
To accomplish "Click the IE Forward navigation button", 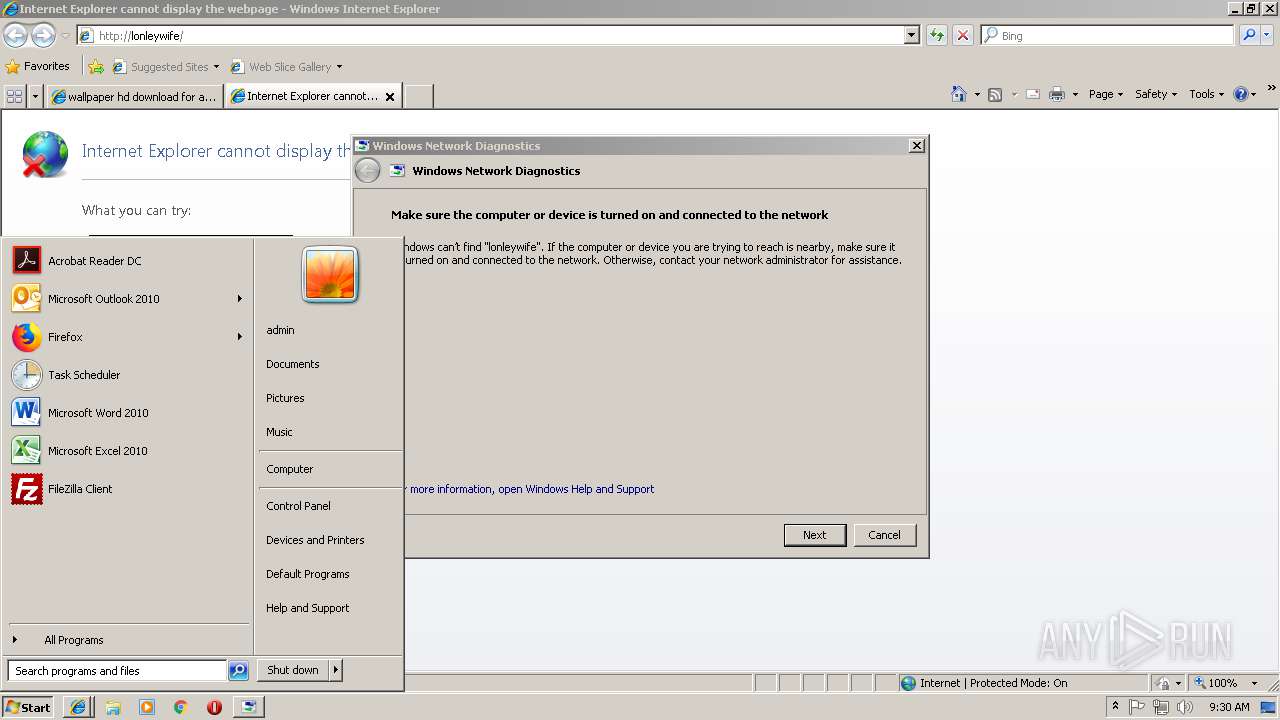I will (x=43, y=35).
